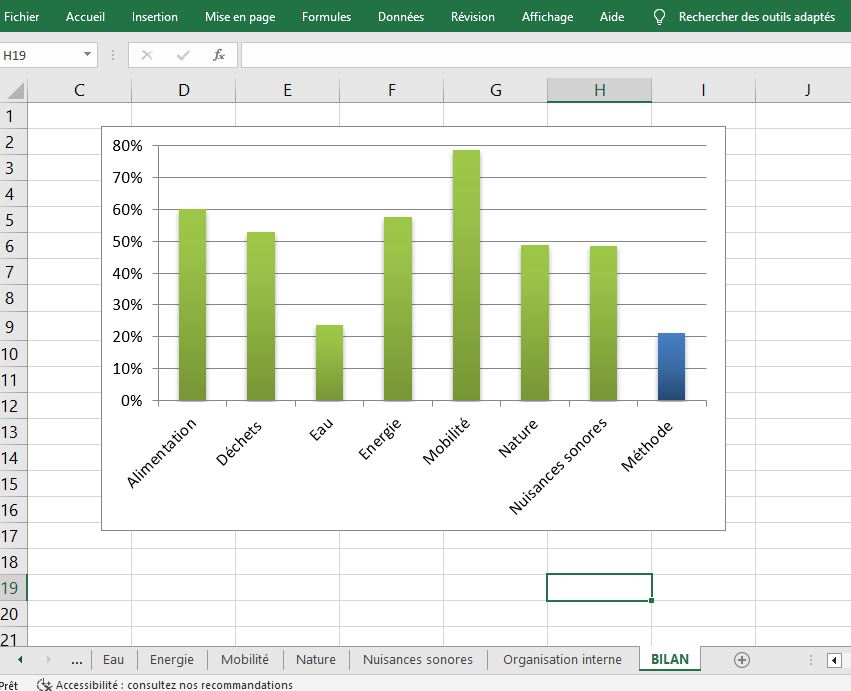Screen dimensions: 851x691
Task: Open the Insertion ribbon tab
Action: pos(155,17)
